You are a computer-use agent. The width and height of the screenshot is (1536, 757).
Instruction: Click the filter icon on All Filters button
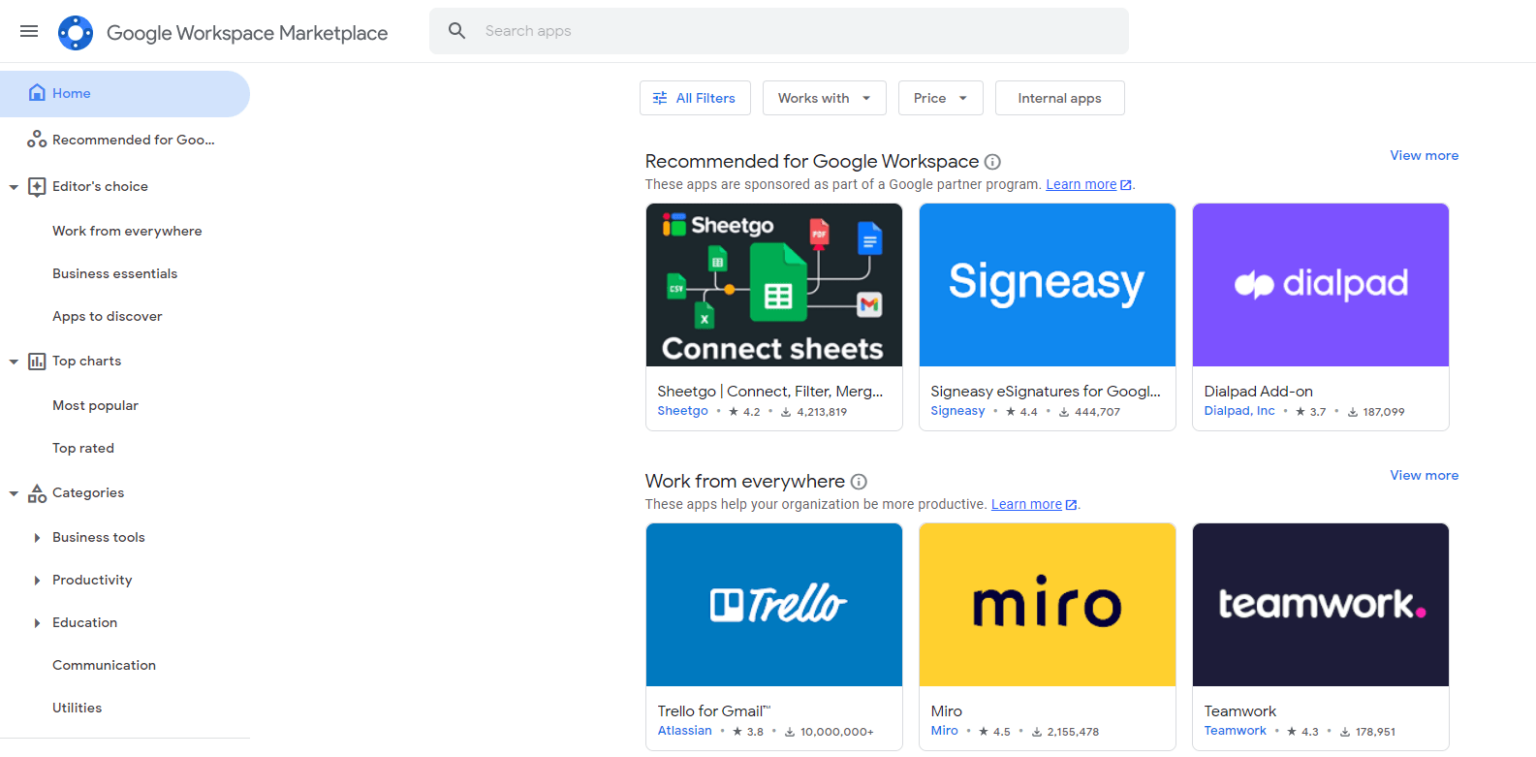click(660, 98)
